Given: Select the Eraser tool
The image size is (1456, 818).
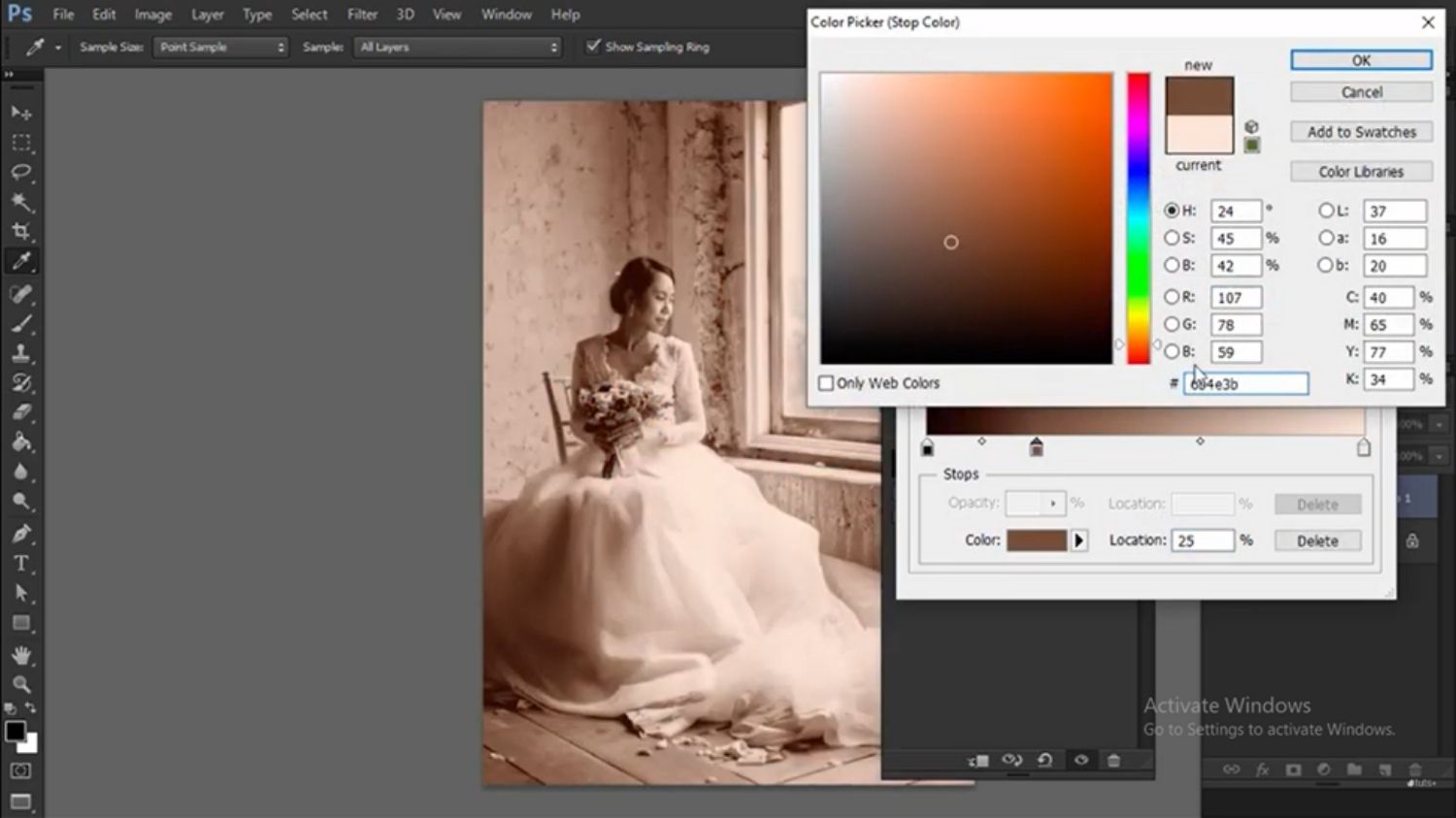Looking at the screenshot, I should point(21,411).
